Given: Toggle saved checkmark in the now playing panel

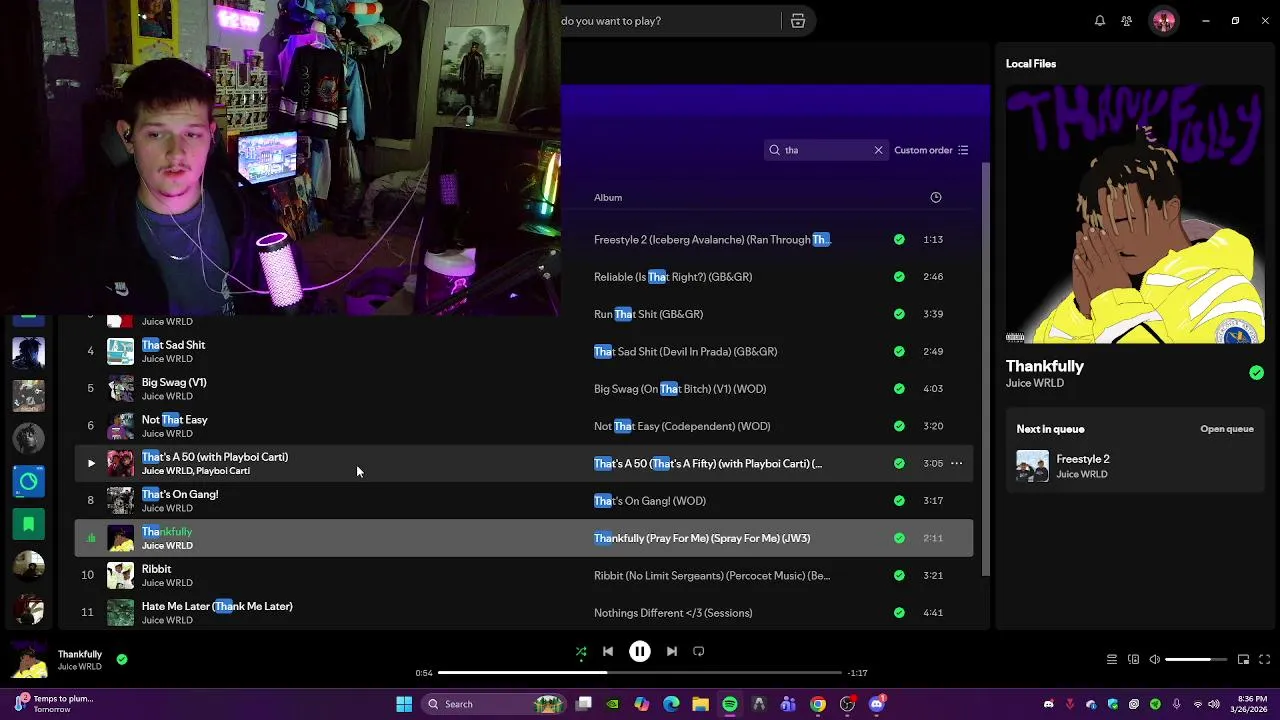Looking at the screenshot, I should [1256, 373].
